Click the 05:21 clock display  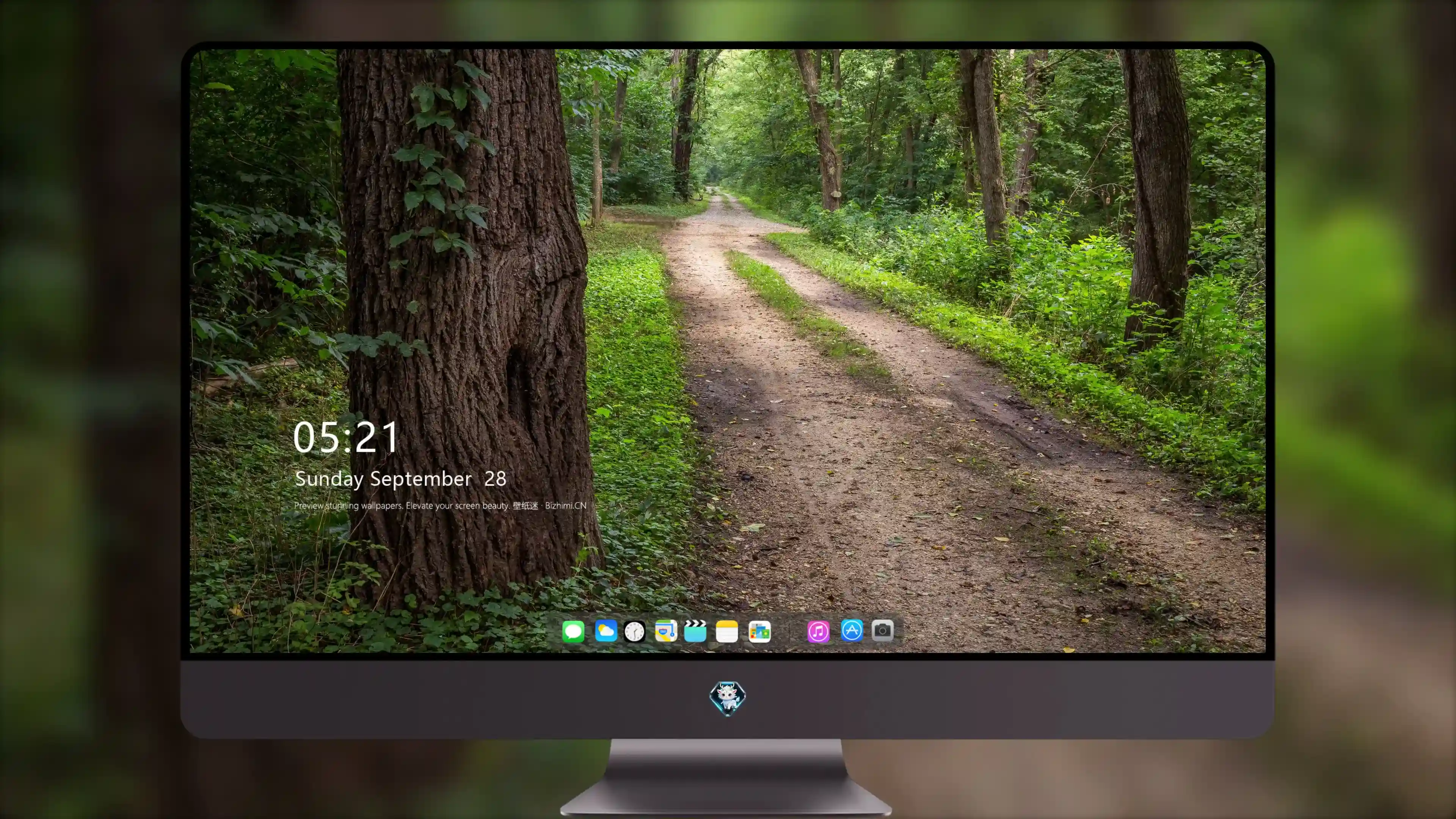[345, 437]
